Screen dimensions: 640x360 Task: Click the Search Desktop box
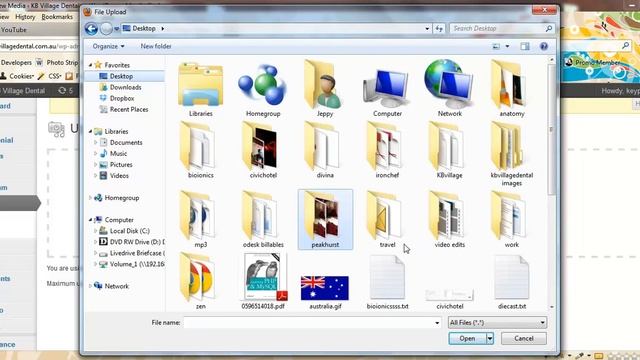tap(502, 29)
